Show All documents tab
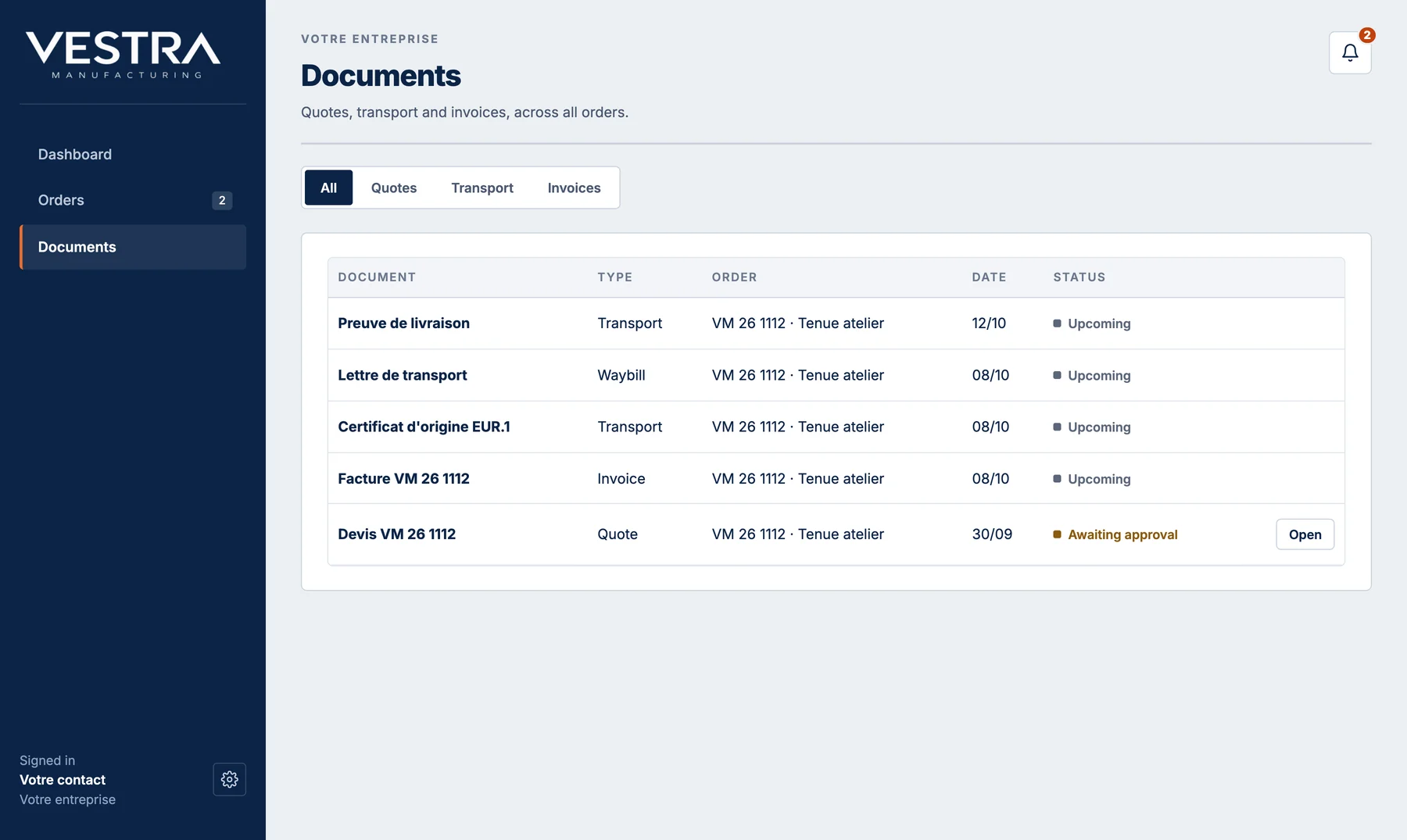This screenshot has height=840, width=1407. pos(328,188)
